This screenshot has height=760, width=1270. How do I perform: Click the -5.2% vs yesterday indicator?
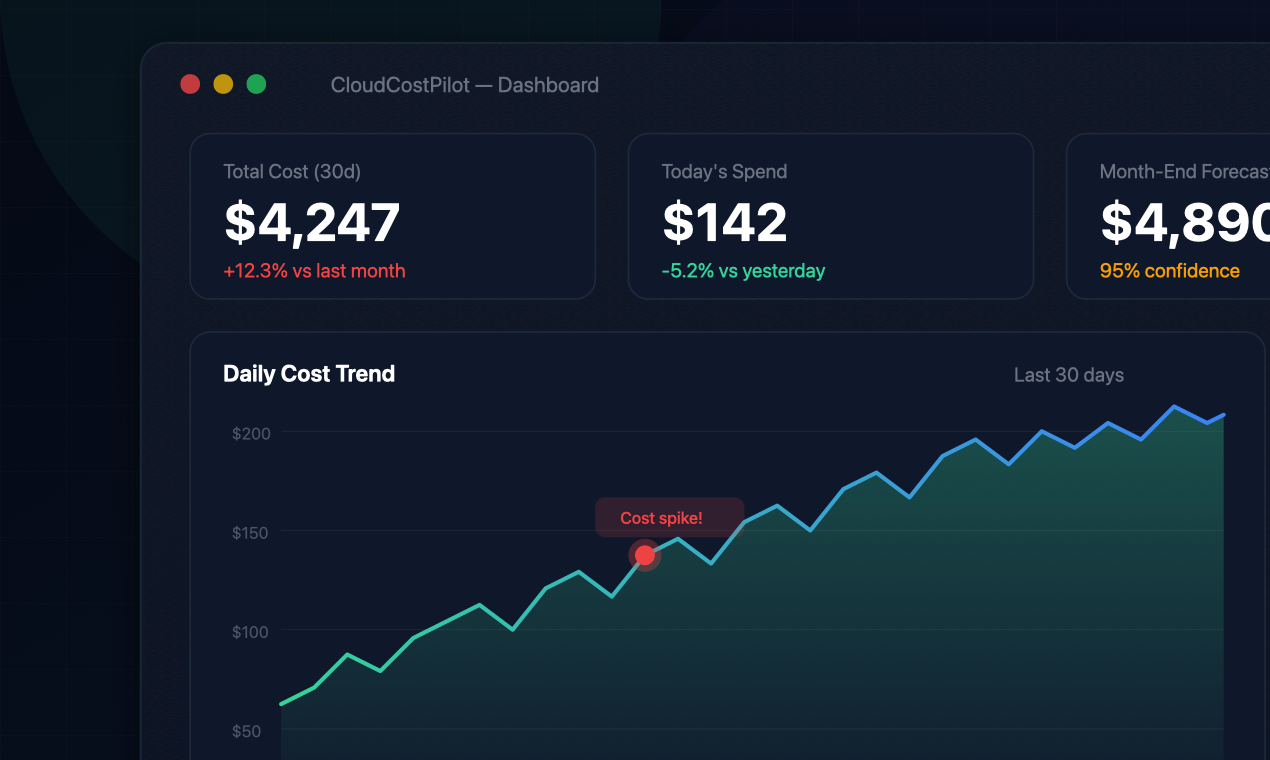pos(743,271)
